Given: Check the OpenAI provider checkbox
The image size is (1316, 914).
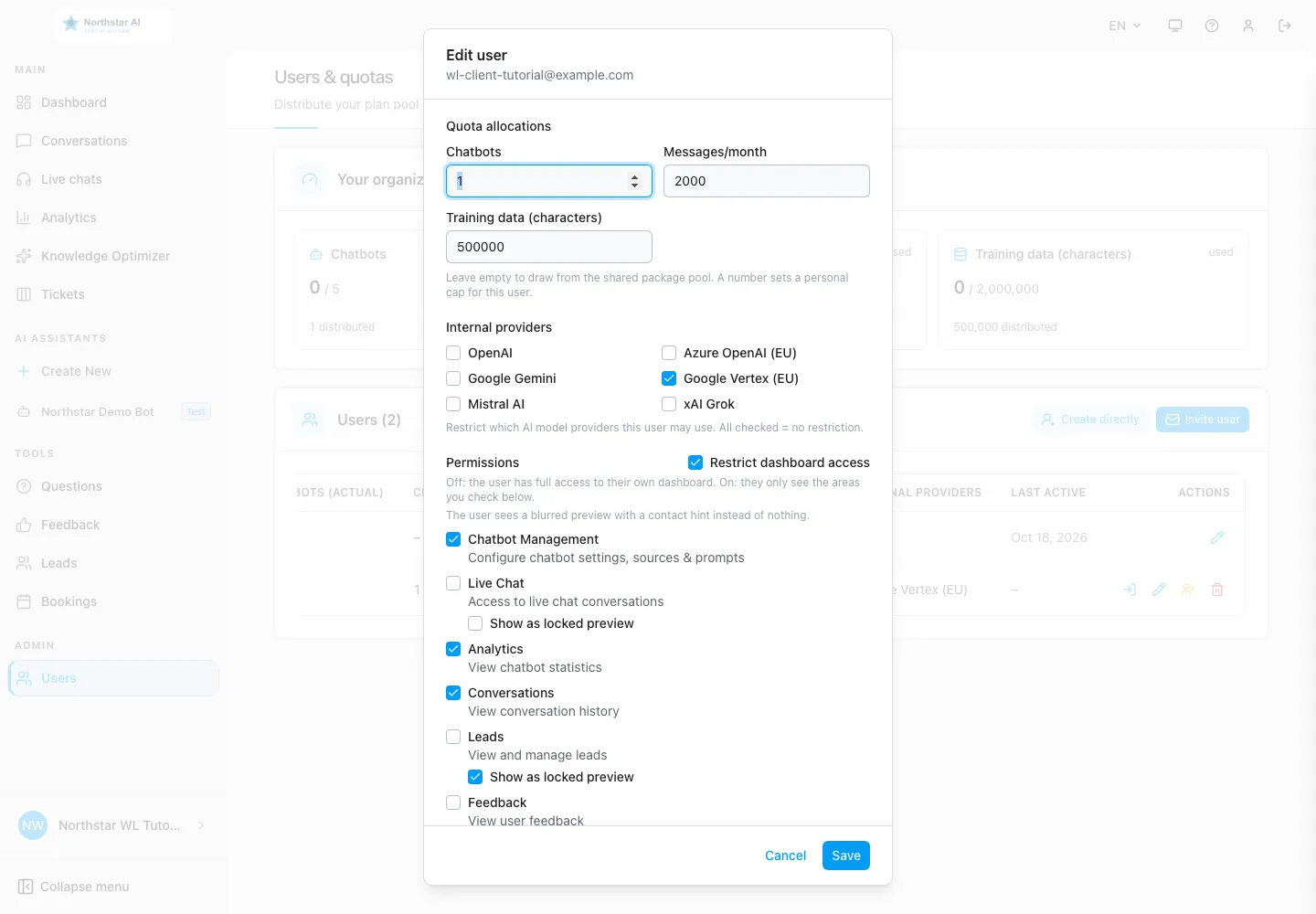Looking at the screenshot, I should point(453,353).
